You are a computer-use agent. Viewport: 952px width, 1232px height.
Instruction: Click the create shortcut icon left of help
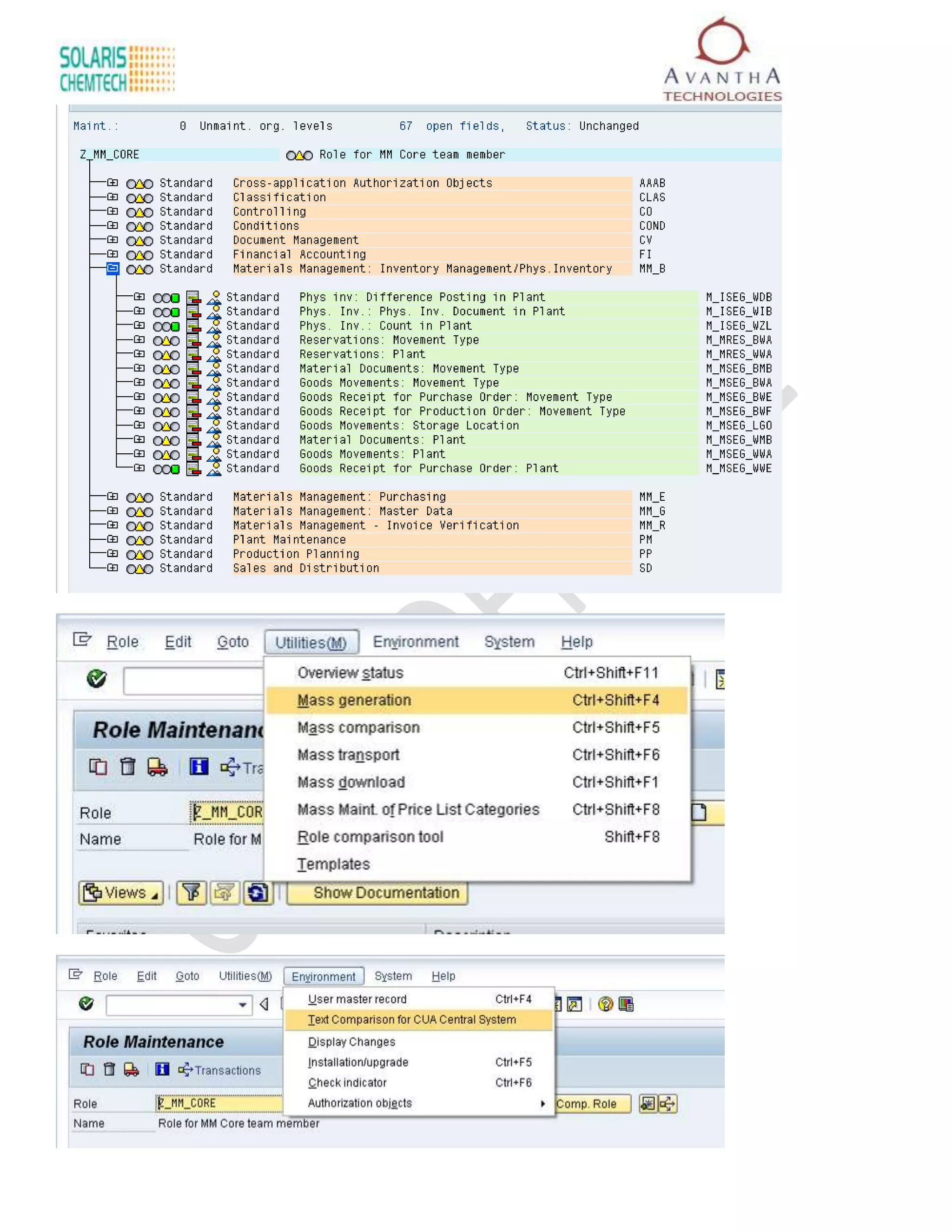tap(574, 1004)
